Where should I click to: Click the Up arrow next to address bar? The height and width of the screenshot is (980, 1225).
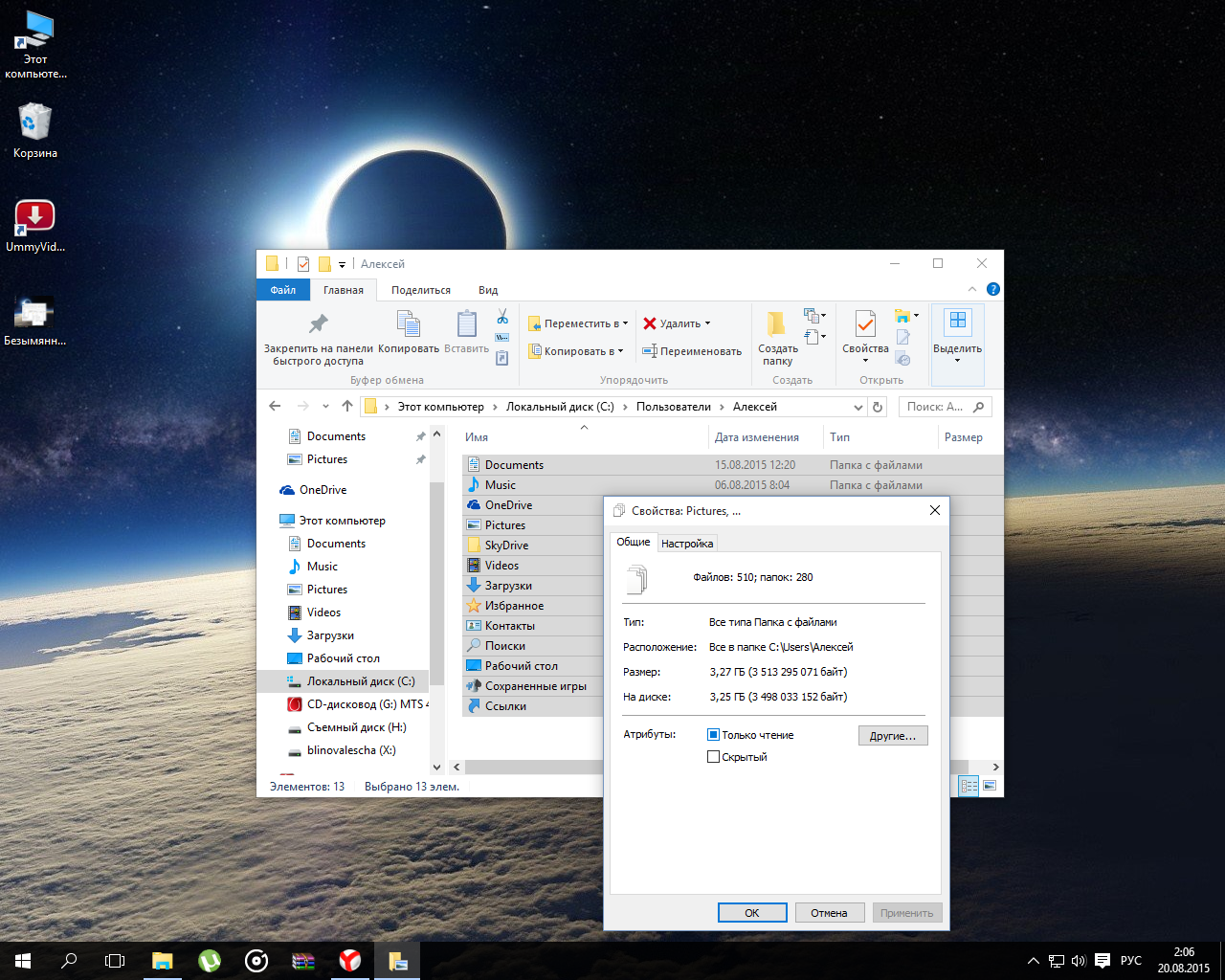pyautogui.click(x=346, y=407)
